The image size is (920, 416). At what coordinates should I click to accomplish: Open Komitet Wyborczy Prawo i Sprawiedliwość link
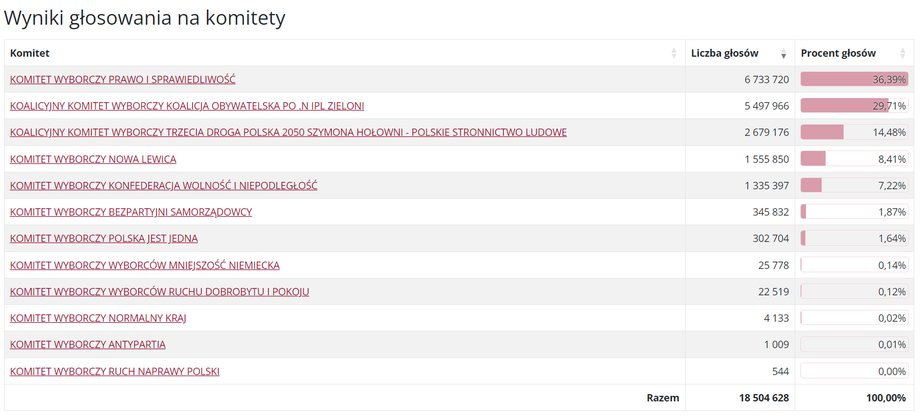(x=123, y=79)
